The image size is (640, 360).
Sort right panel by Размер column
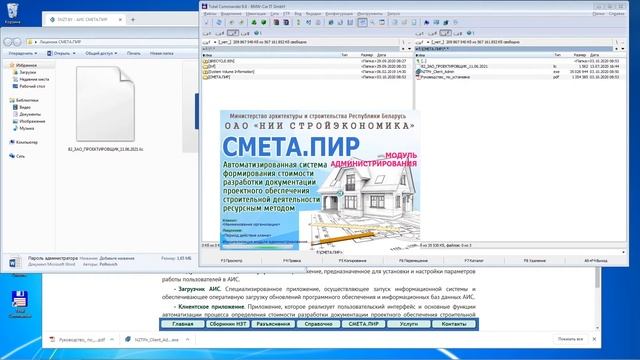coord(580,55)
